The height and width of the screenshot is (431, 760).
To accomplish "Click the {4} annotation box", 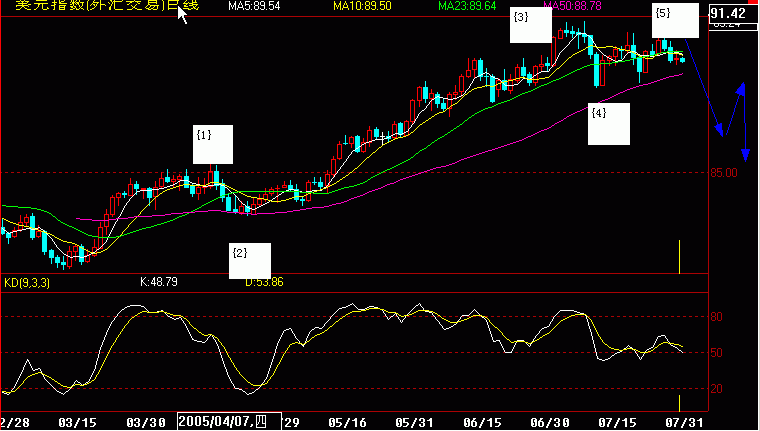I will 609,124.
